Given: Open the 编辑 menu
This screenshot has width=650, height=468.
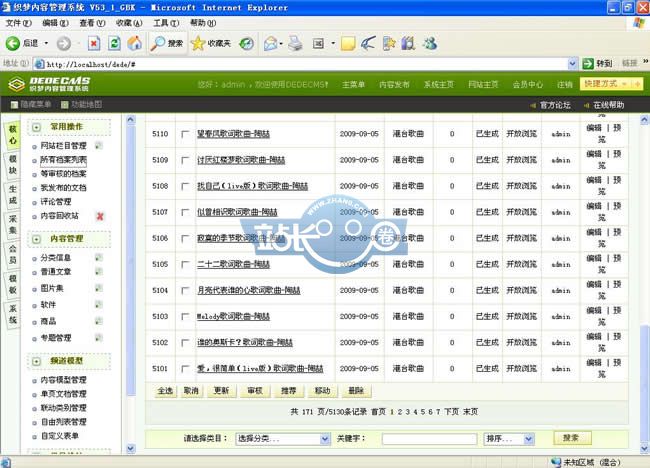Looking at the screenshot, I should click(x=55, y=23).
